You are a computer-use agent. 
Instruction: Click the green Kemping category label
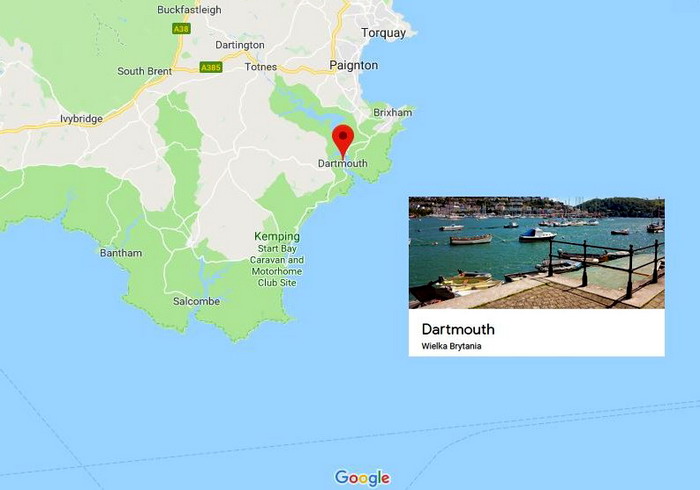tap(277, 237)
